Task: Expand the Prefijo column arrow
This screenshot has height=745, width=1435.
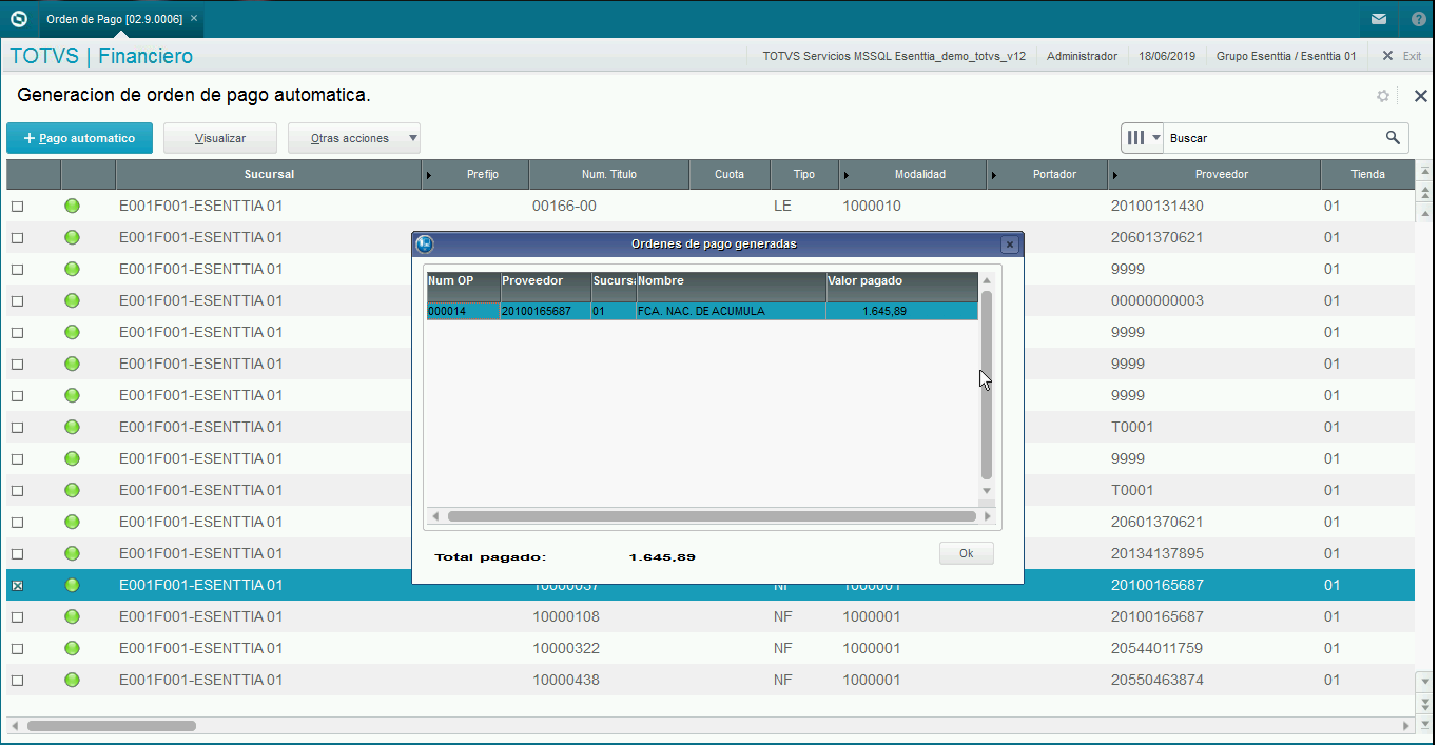Action: pos(429,175)
